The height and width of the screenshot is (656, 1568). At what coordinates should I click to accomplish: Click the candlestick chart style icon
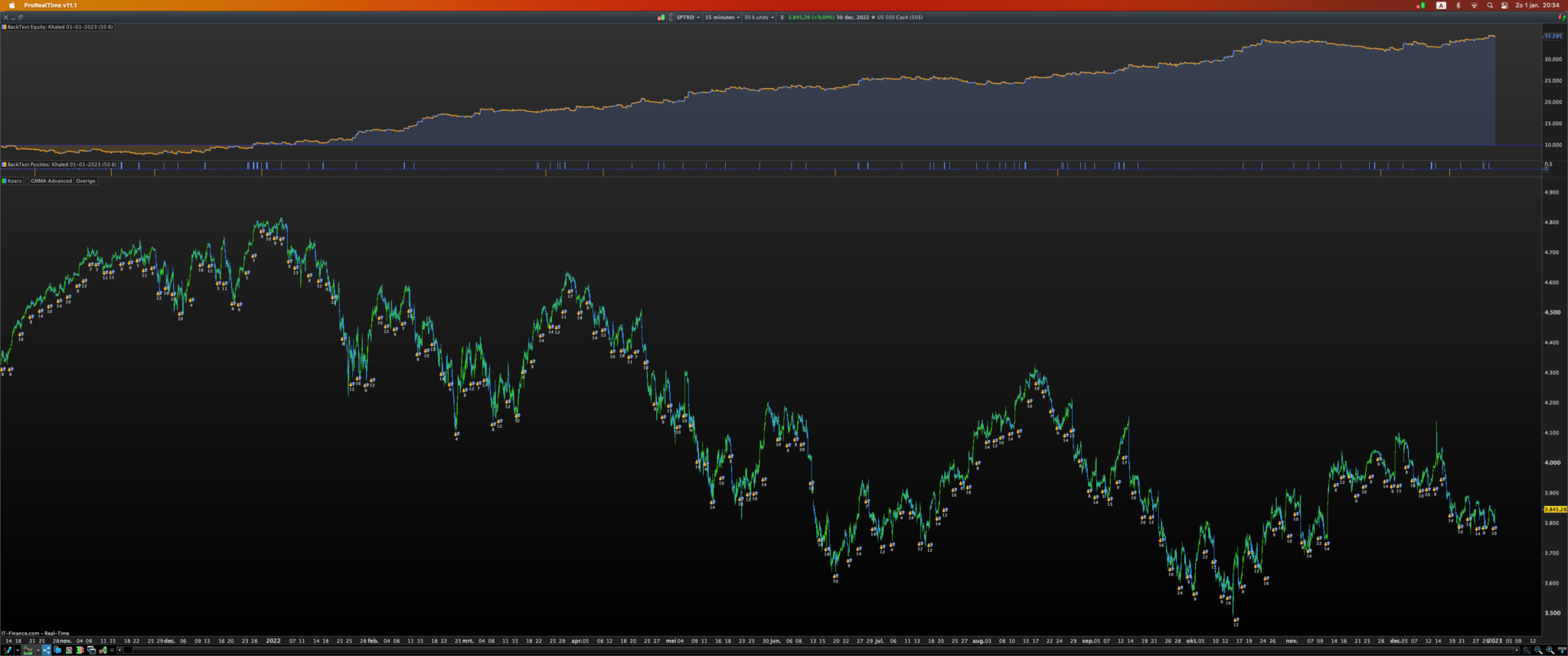point(661,17)
